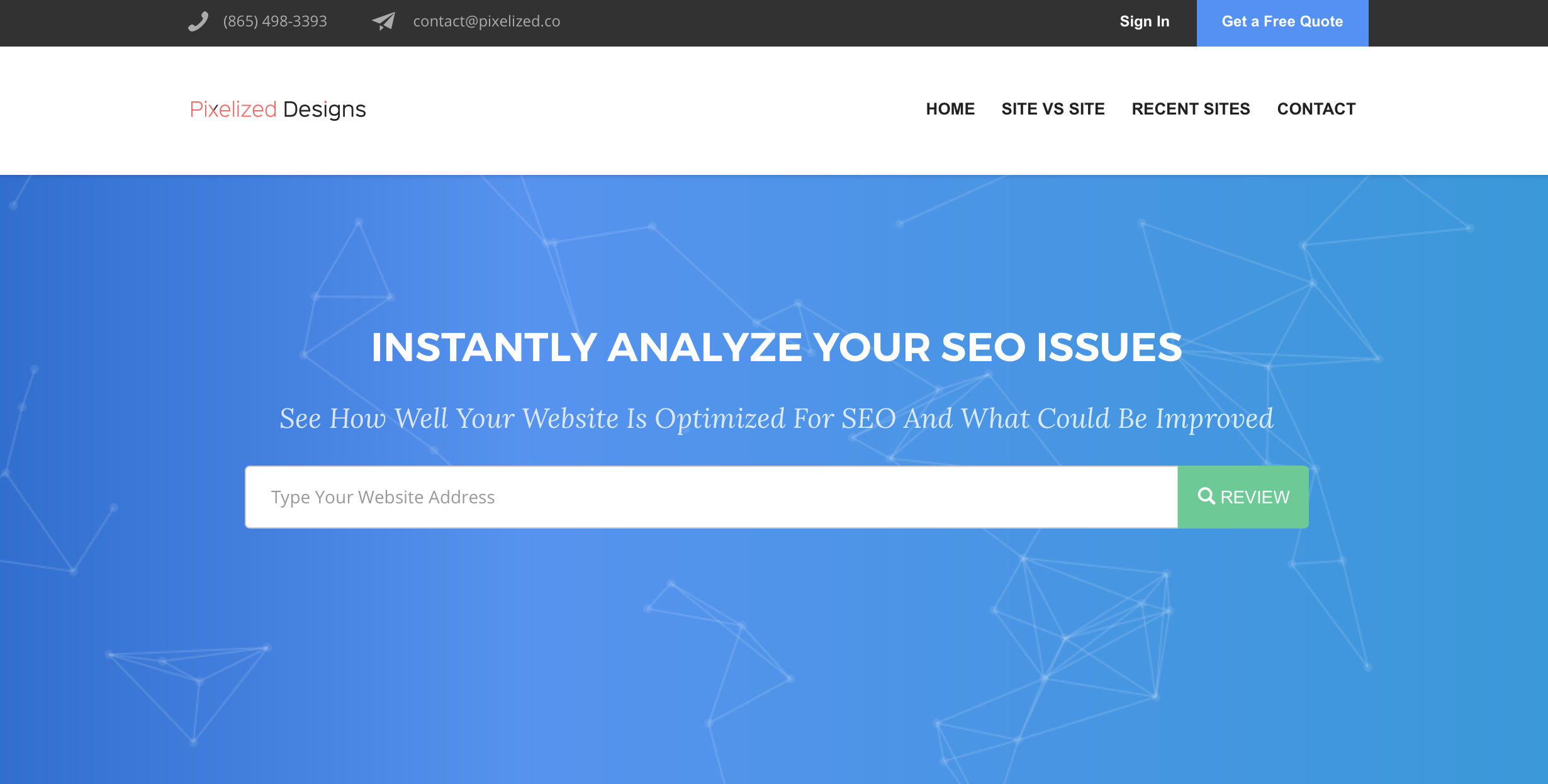The image size is (1548, 784).
Task: Click the red Pixelized word in the logo
Action: (x=233, y=109)
